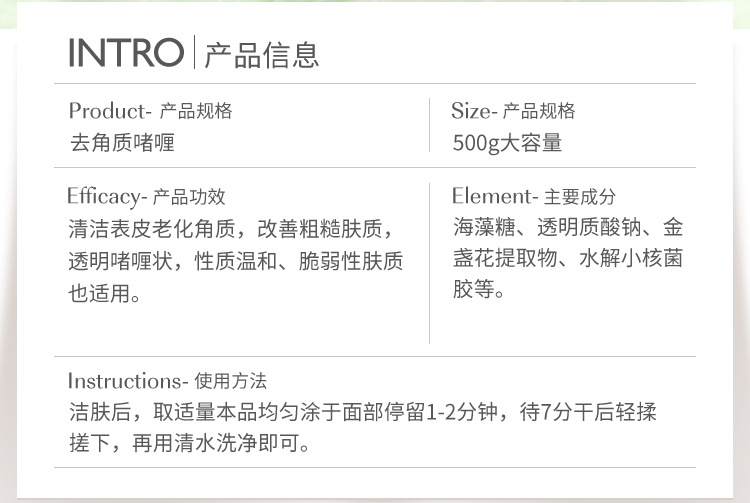Select the Instructions- 使用方法 label
Image resolution: width=750 pixels, height=503 pixels.
167,381
